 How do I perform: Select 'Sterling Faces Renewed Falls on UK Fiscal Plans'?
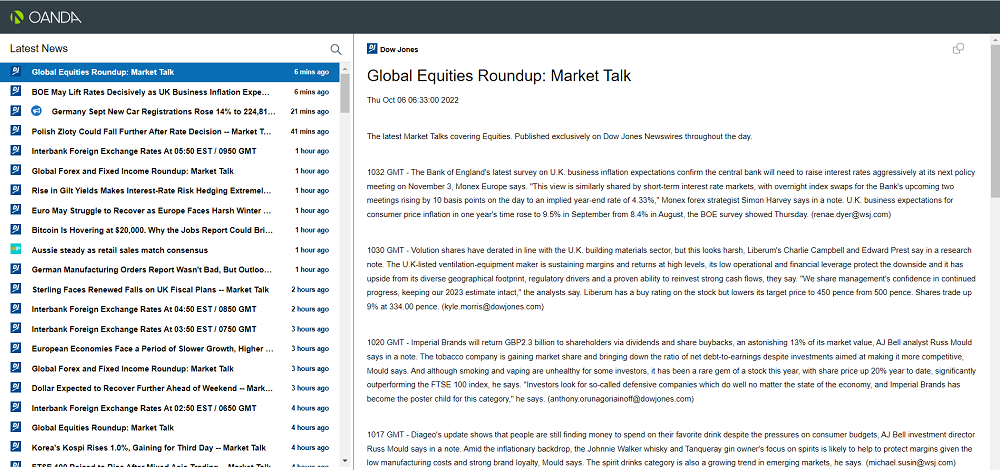[x=170, y=290]
